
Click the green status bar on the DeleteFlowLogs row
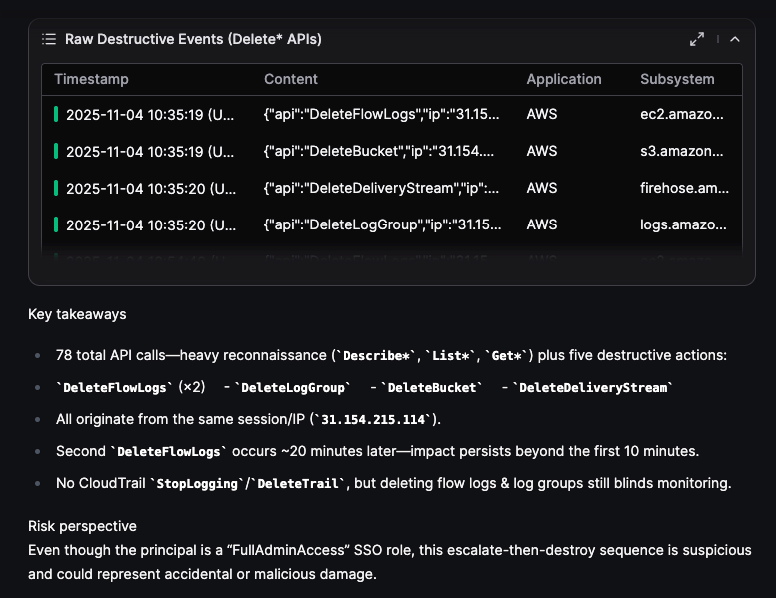point(56,114)
